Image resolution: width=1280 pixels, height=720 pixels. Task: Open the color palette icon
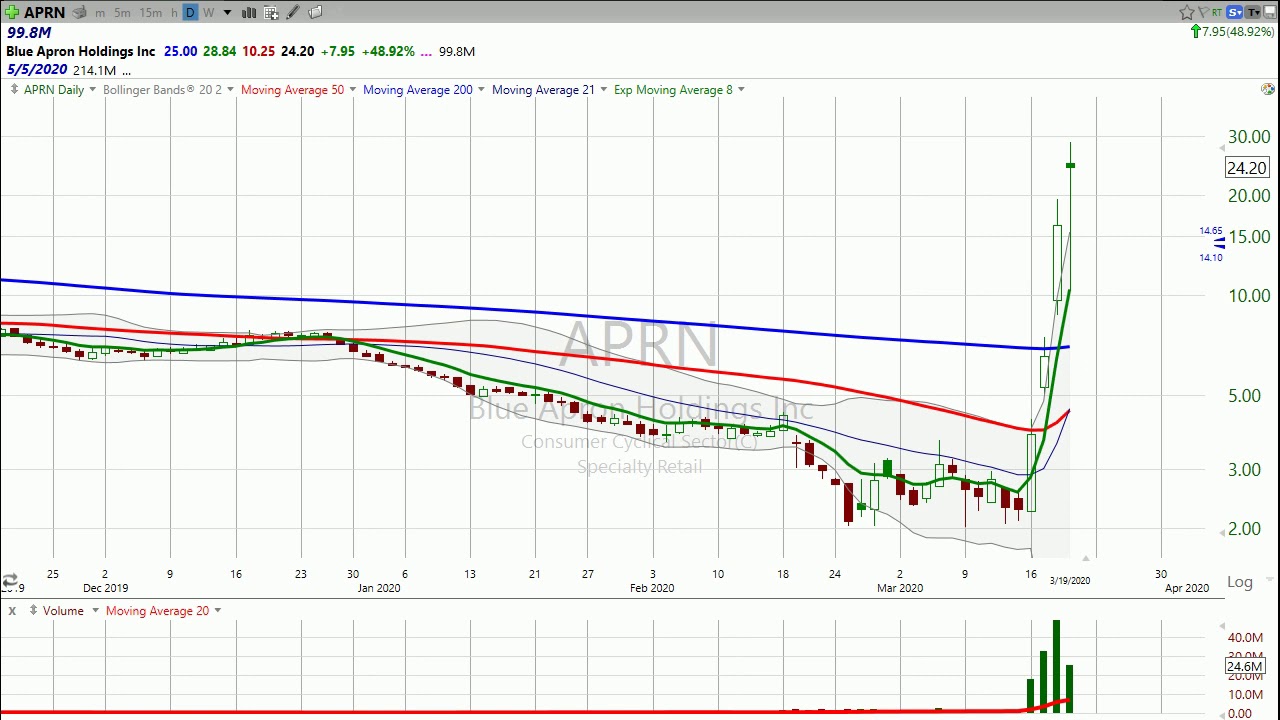[x=1268, y=90]
